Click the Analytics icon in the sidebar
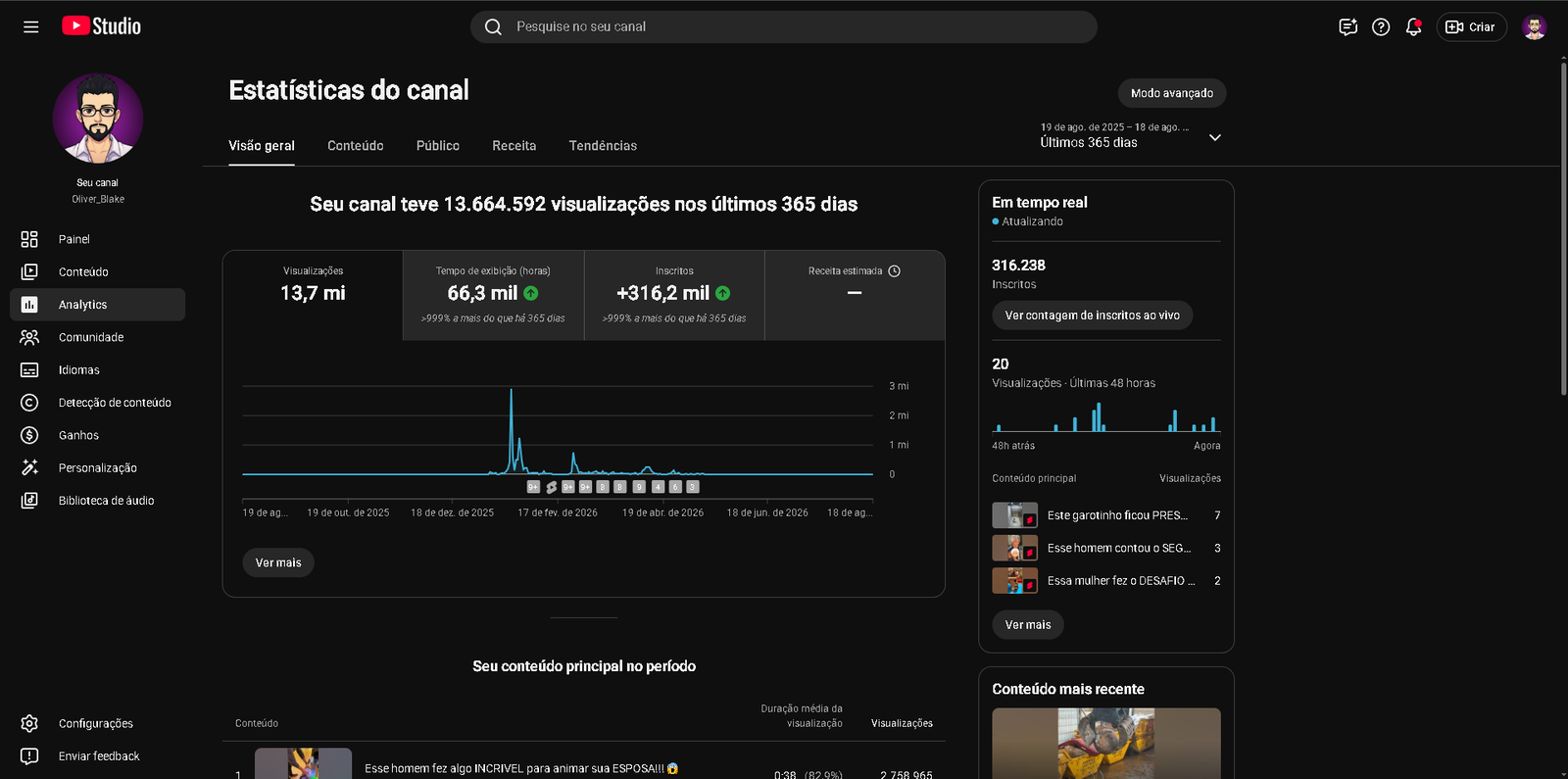The height and width of the screenshot is (779, 1568). tap(29, 305)
